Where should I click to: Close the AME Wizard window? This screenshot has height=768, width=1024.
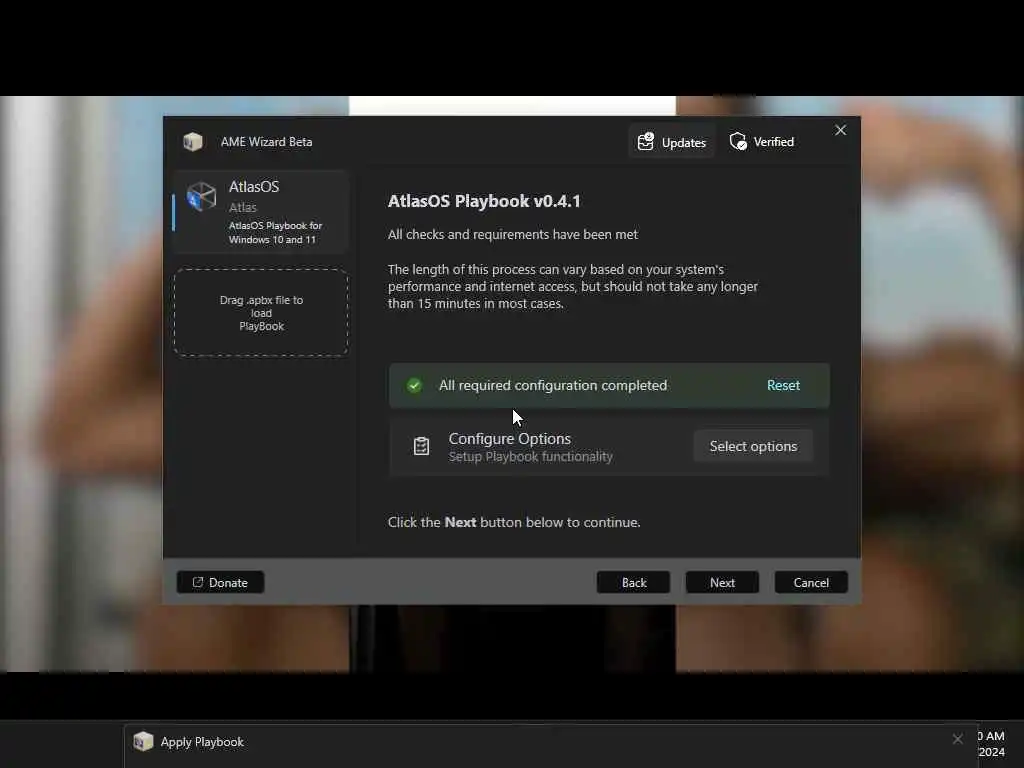pyautogui.click(x=840, y=131)
